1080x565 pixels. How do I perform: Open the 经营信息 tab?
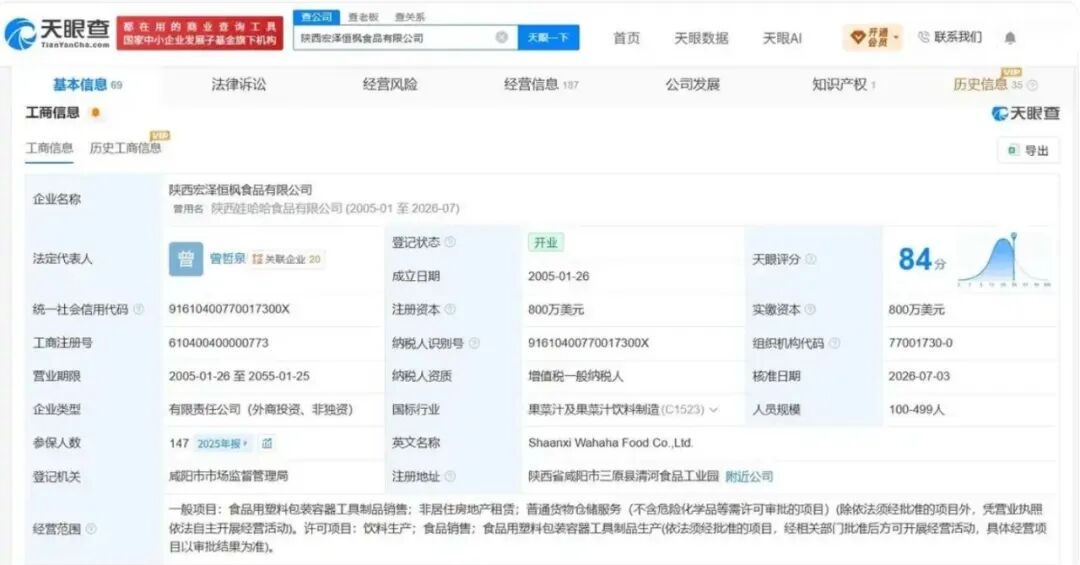pyautogui.click(x=541, y=85)
